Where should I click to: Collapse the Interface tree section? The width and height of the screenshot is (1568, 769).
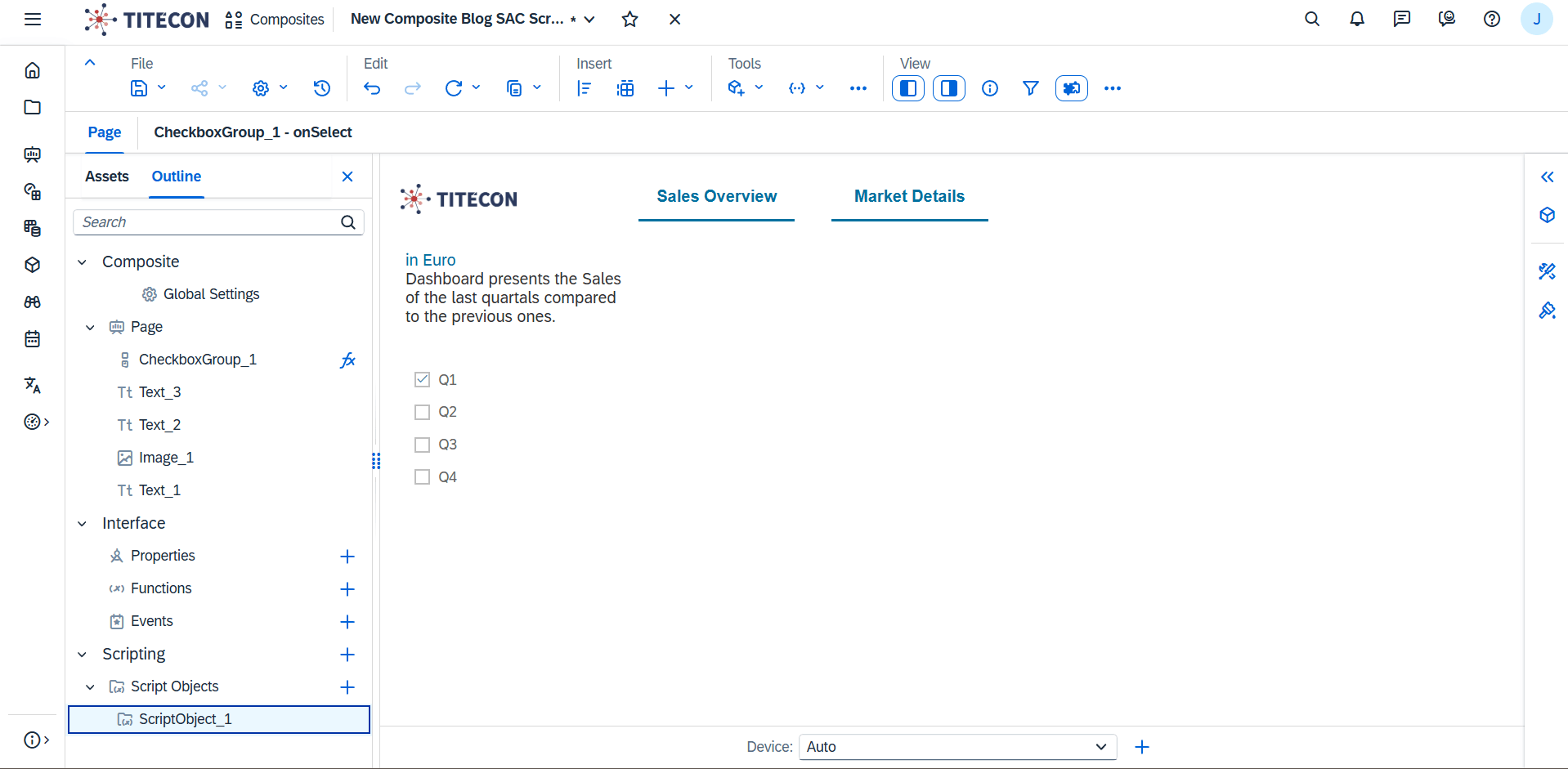coord(82,524)
